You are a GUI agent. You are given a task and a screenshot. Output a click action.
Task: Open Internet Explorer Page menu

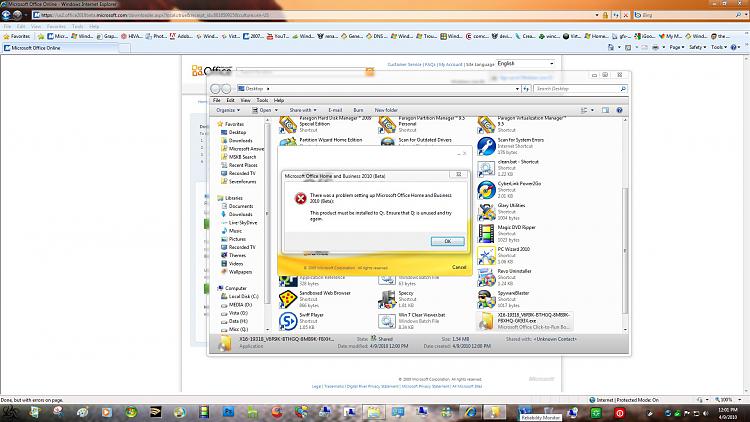(x=677, y=47)
